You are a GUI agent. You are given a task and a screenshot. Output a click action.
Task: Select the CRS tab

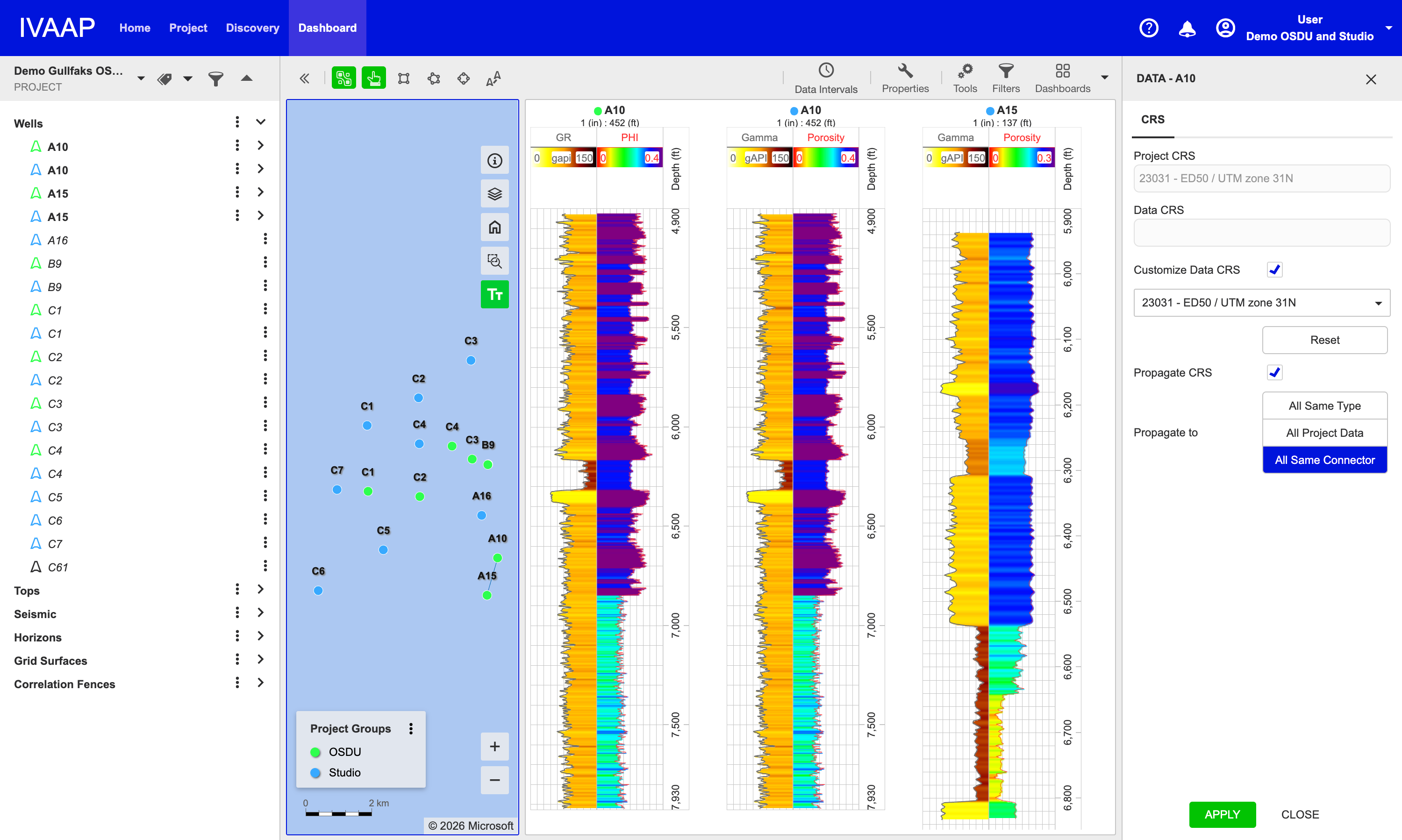pyautogui.click(x=1153, y=120)
